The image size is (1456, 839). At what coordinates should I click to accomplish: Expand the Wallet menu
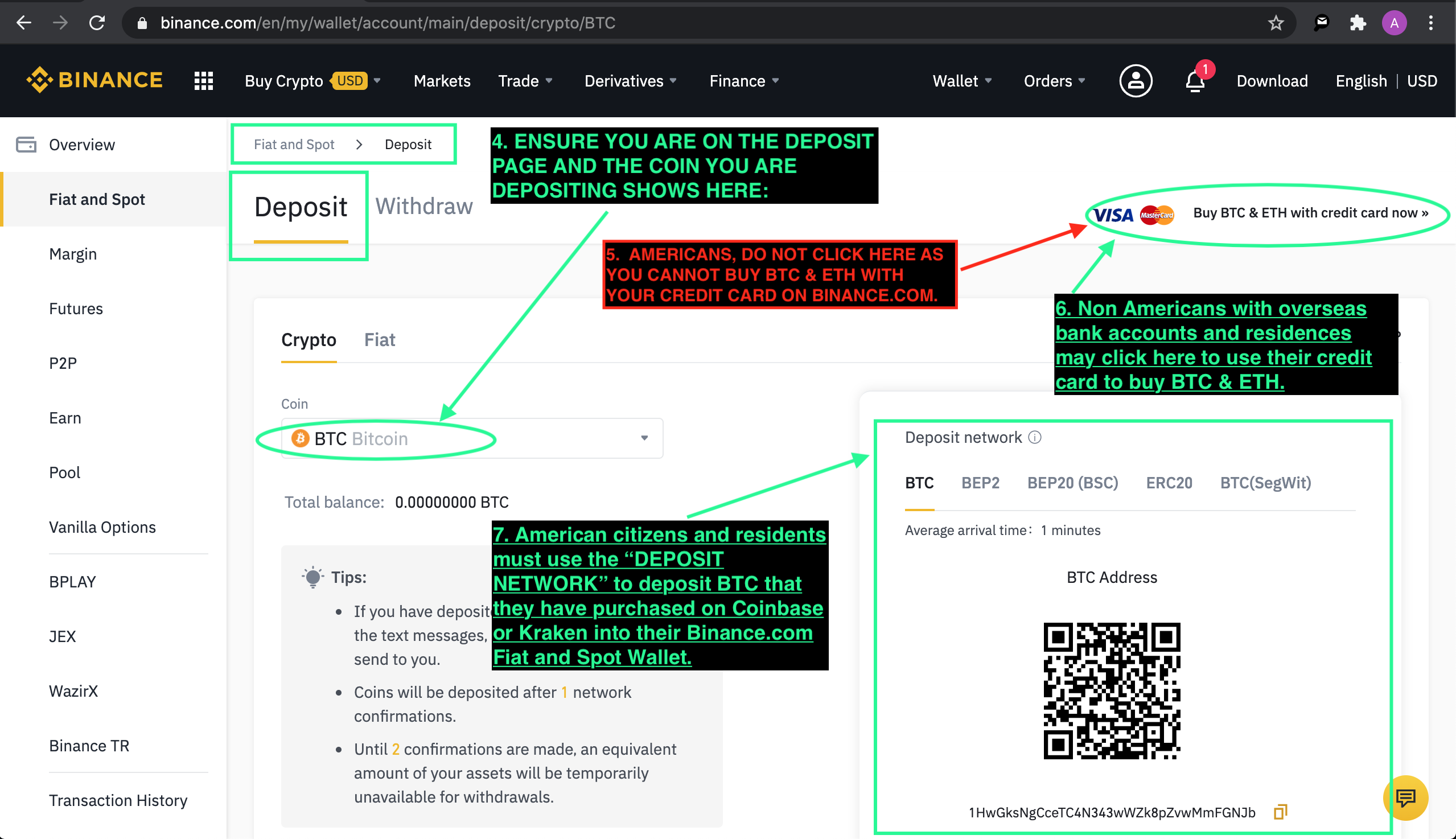coord(961,81)
